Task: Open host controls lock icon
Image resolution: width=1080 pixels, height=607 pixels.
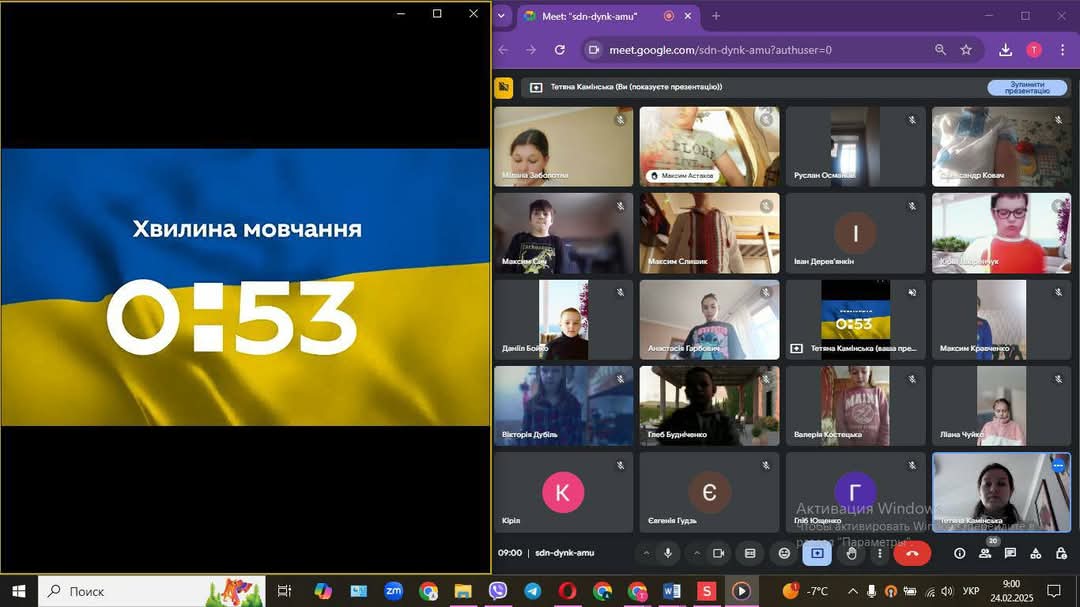Action: (1061, 553)
